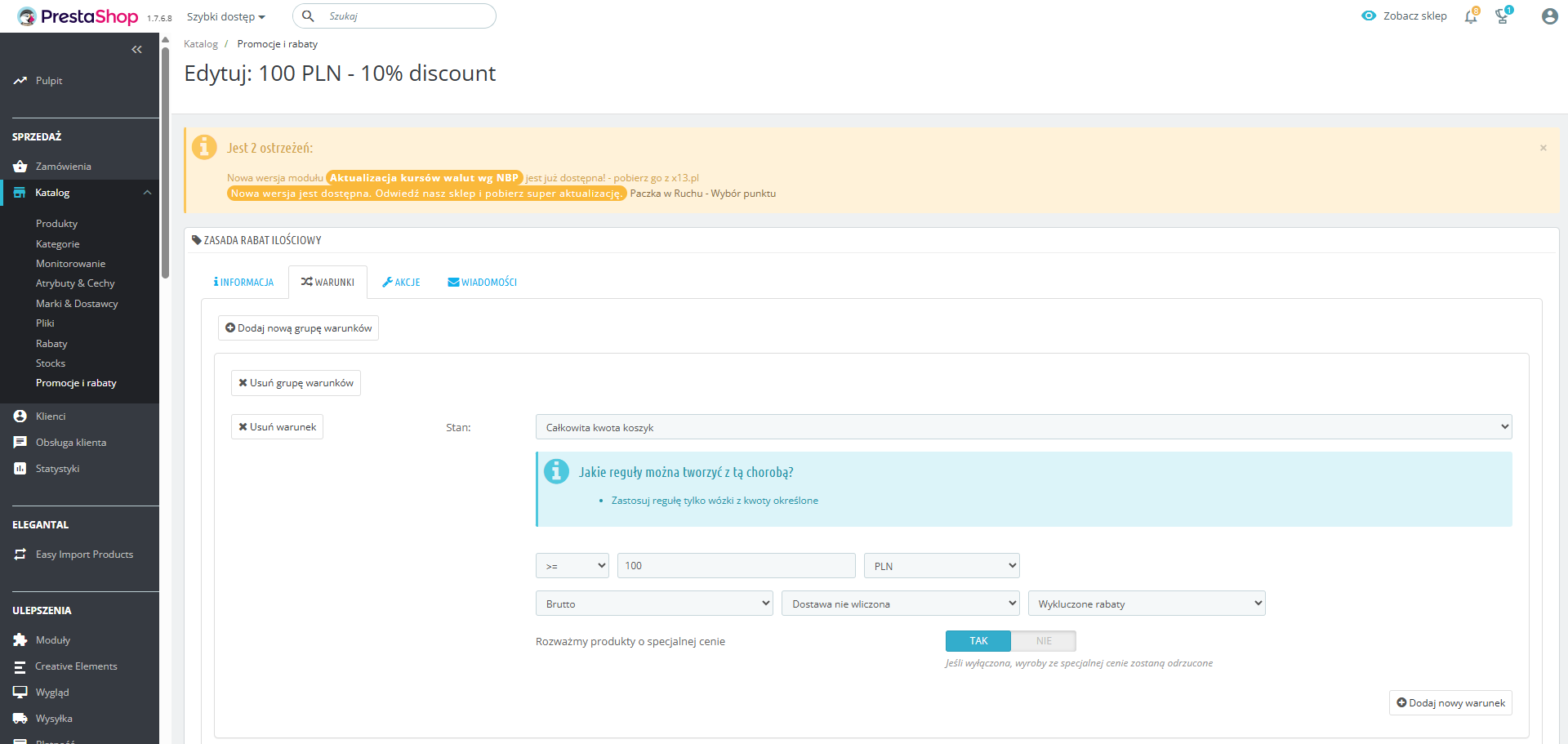Image resolution: width=1568 pixels, height=744 pixels.
Task: Switch to the Akcje tab
Action: (x=401, y=283)
